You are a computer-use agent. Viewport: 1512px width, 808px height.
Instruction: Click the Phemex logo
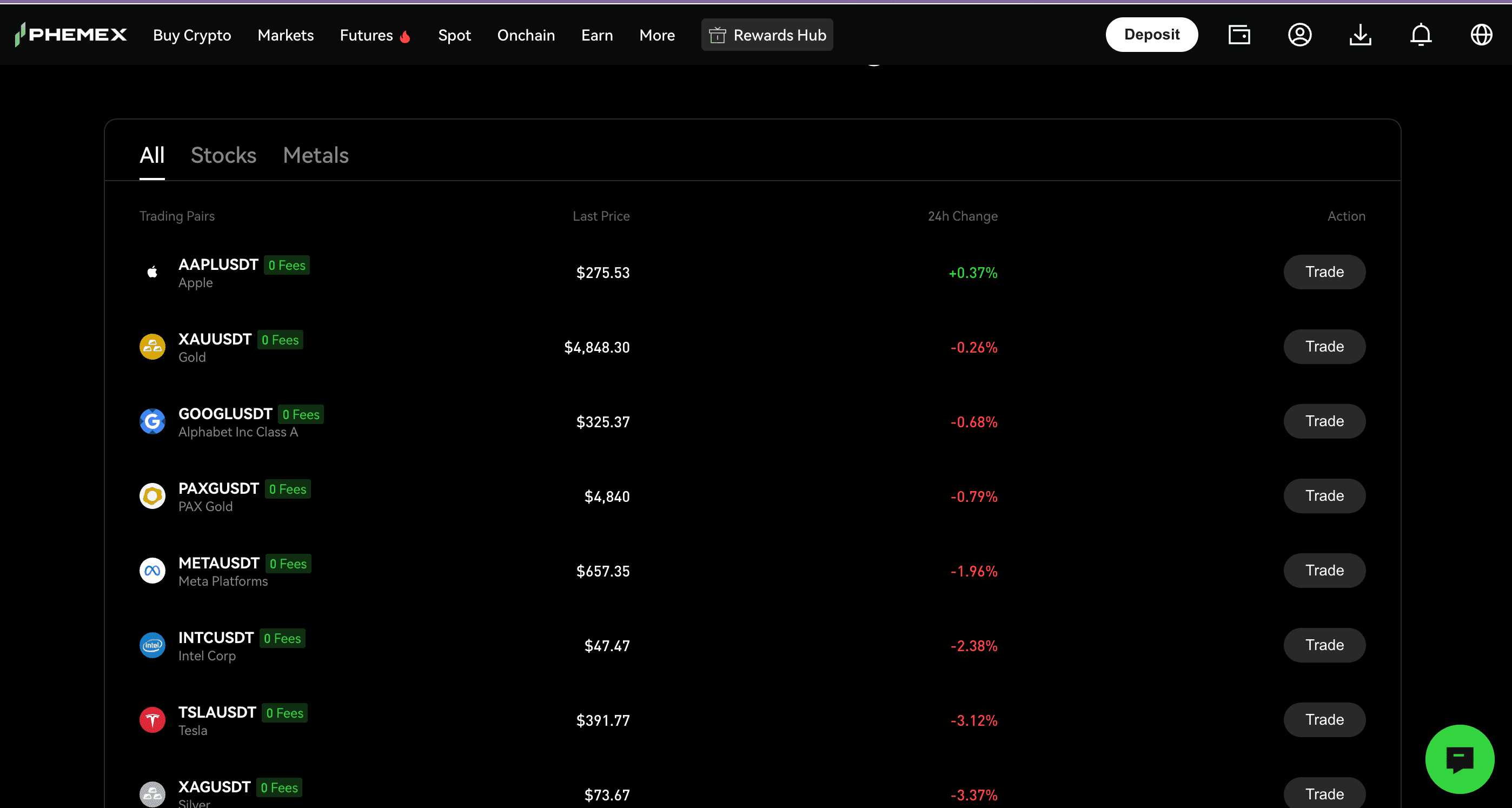tap(71, 35)
